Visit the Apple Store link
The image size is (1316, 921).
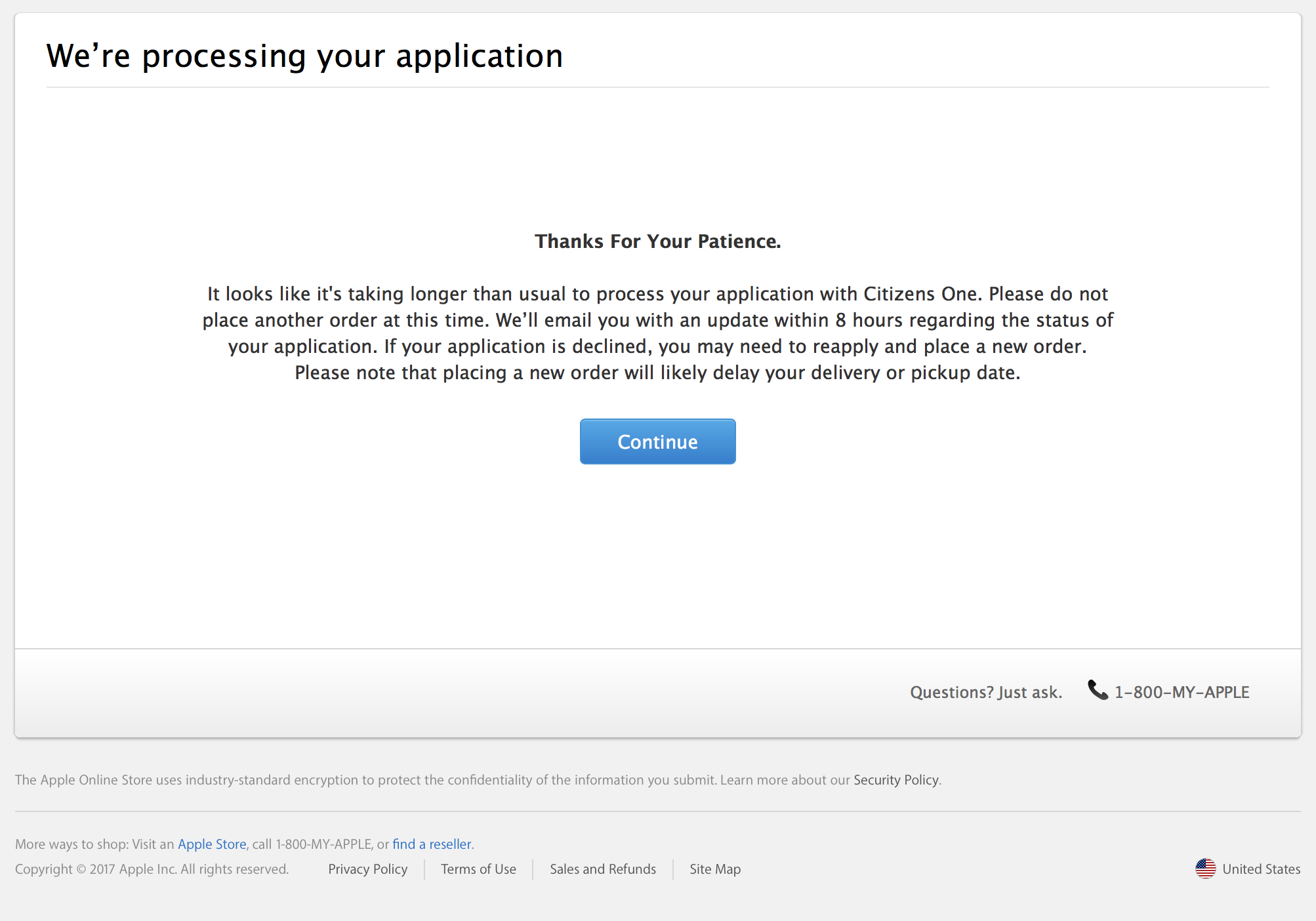[212, 844]
